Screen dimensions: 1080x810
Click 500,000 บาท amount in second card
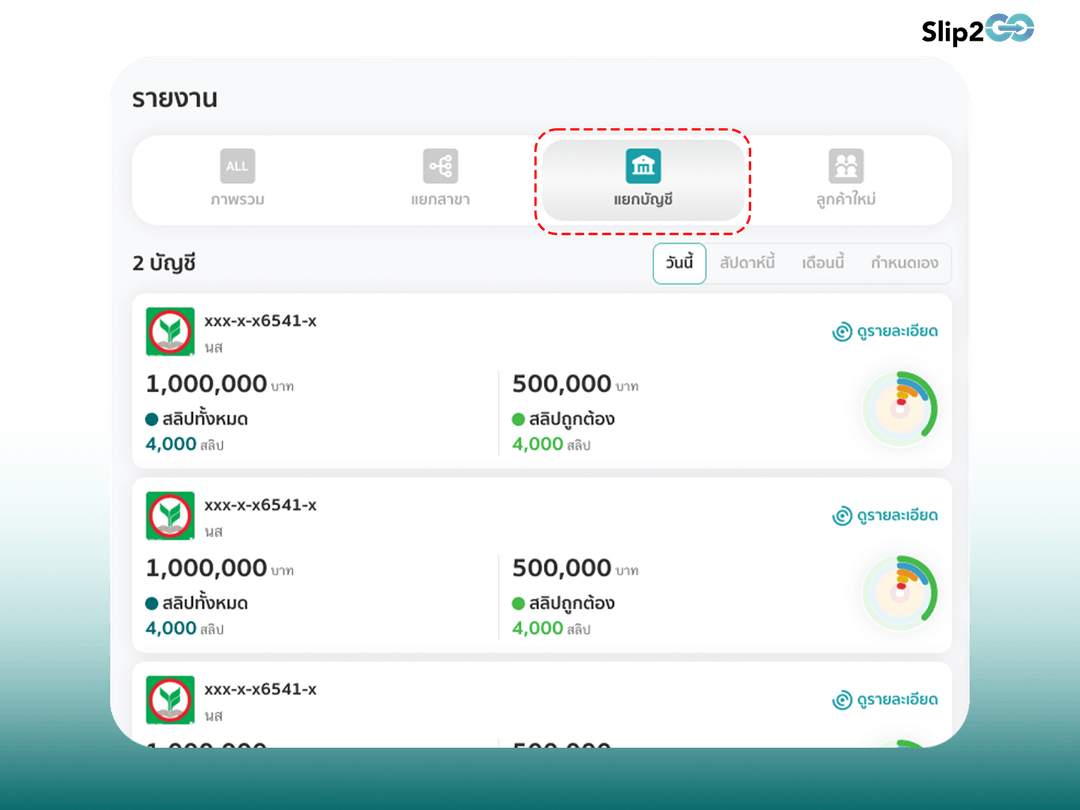tap(575, 568)
